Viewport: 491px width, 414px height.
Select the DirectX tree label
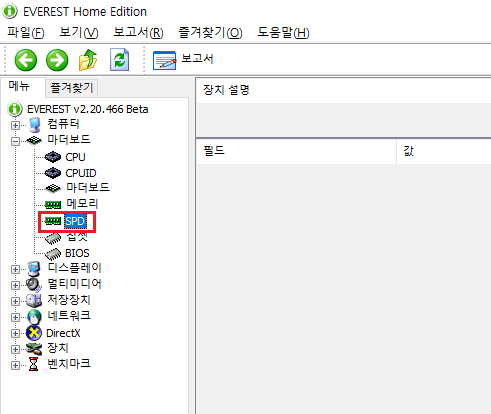tap(63, 333)
